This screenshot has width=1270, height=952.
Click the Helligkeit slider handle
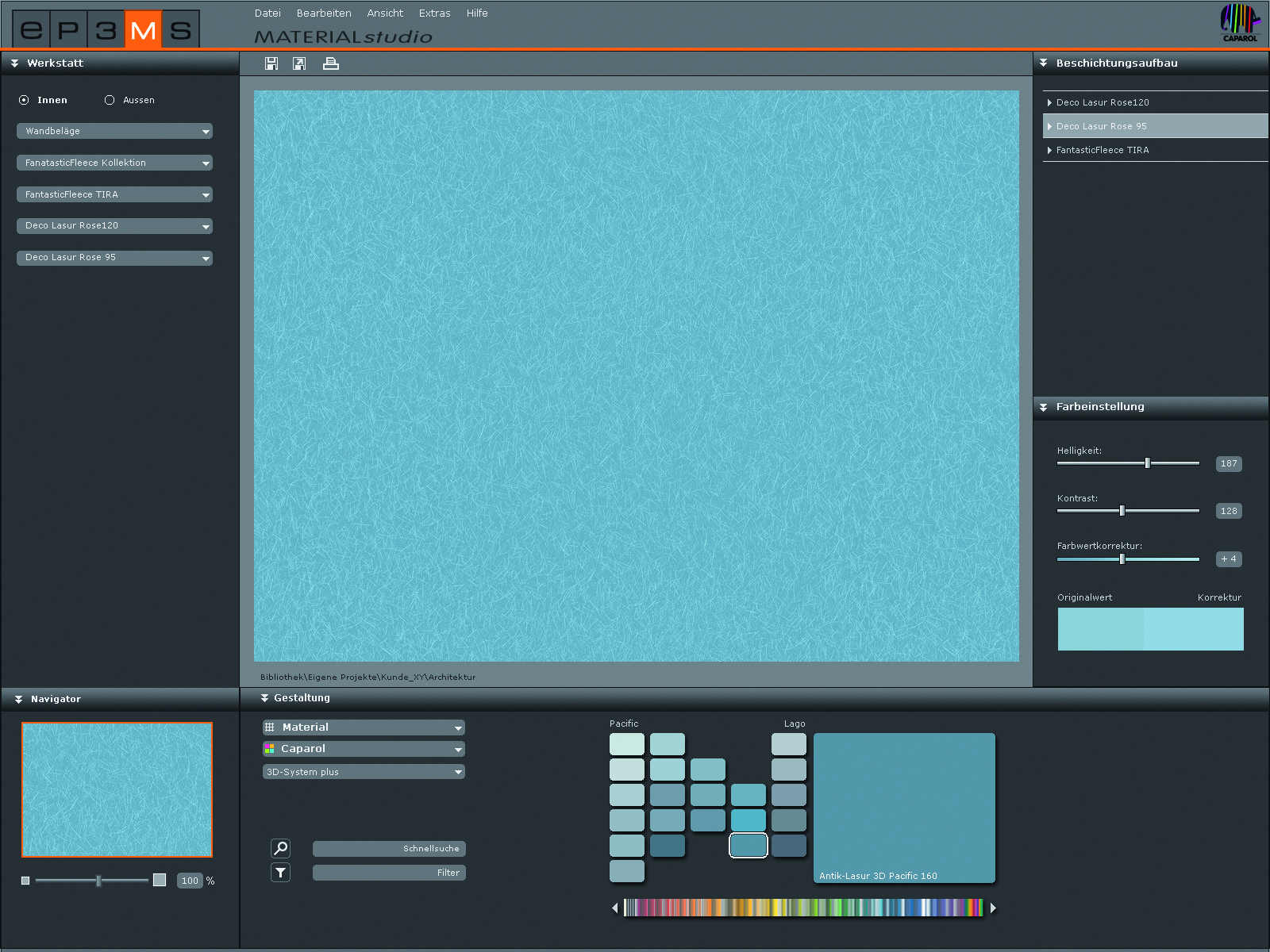[x=1148, y=463]
